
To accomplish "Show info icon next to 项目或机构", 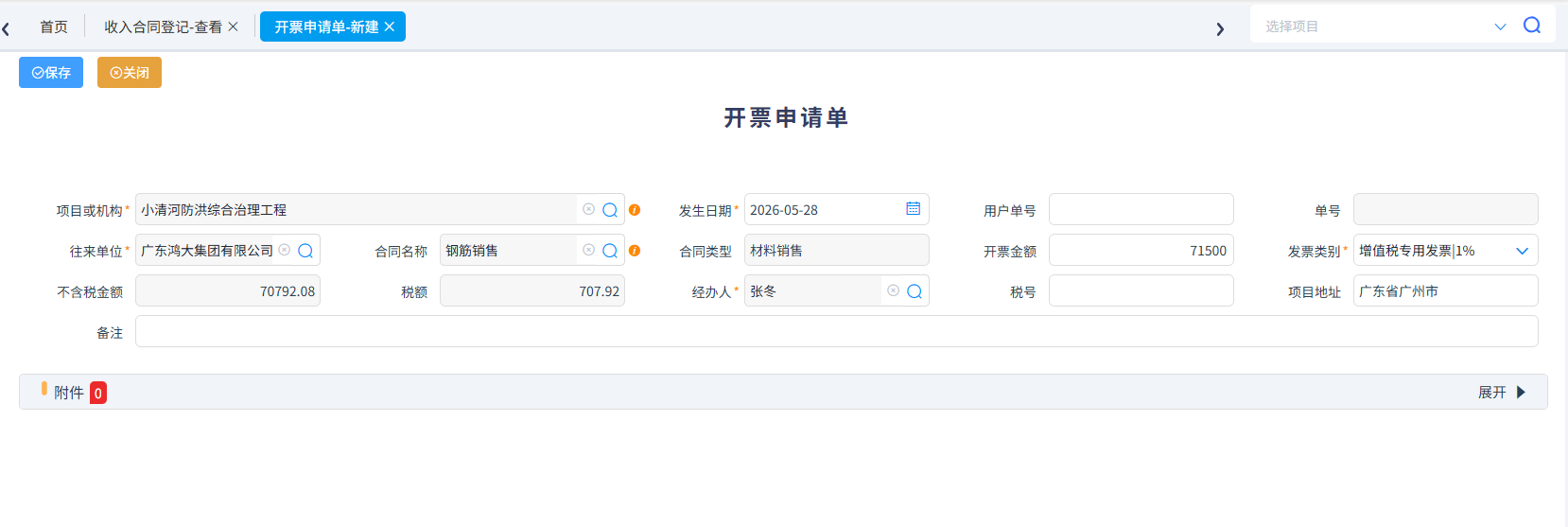I will pyautogui.click(x=635, y=210).
